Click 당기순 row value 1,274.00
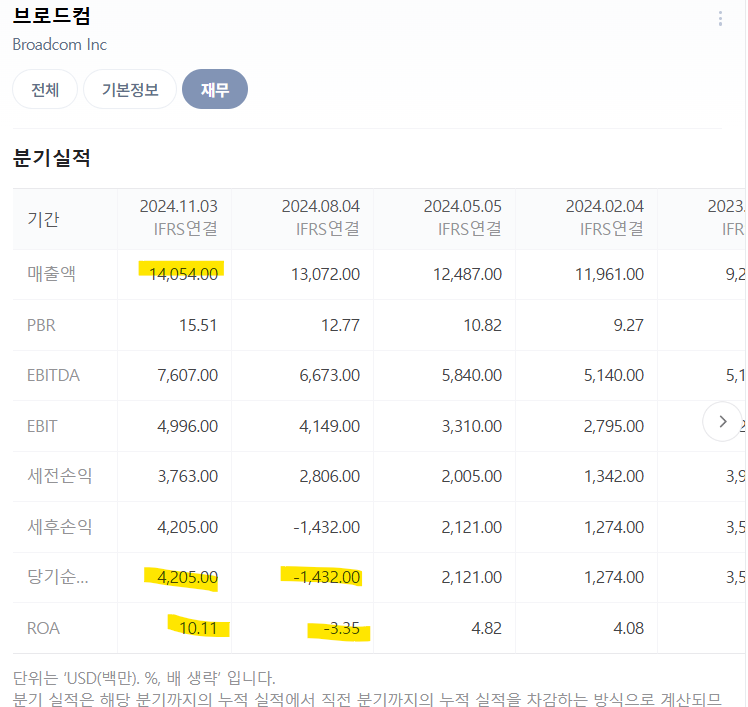The image size is (748, 707). 614,577
